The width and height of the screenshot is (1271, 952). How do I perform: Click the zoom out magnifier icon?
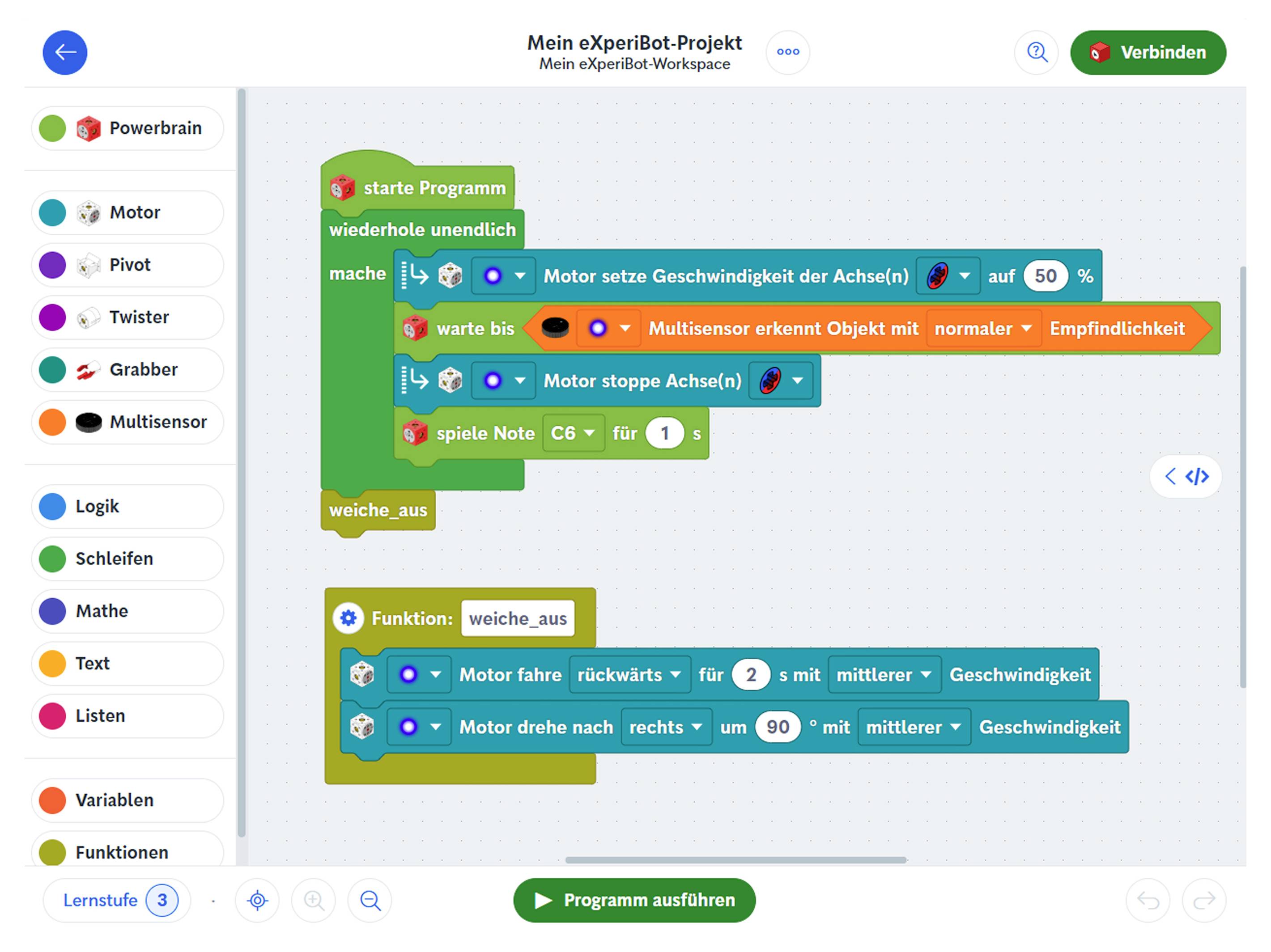370,900
